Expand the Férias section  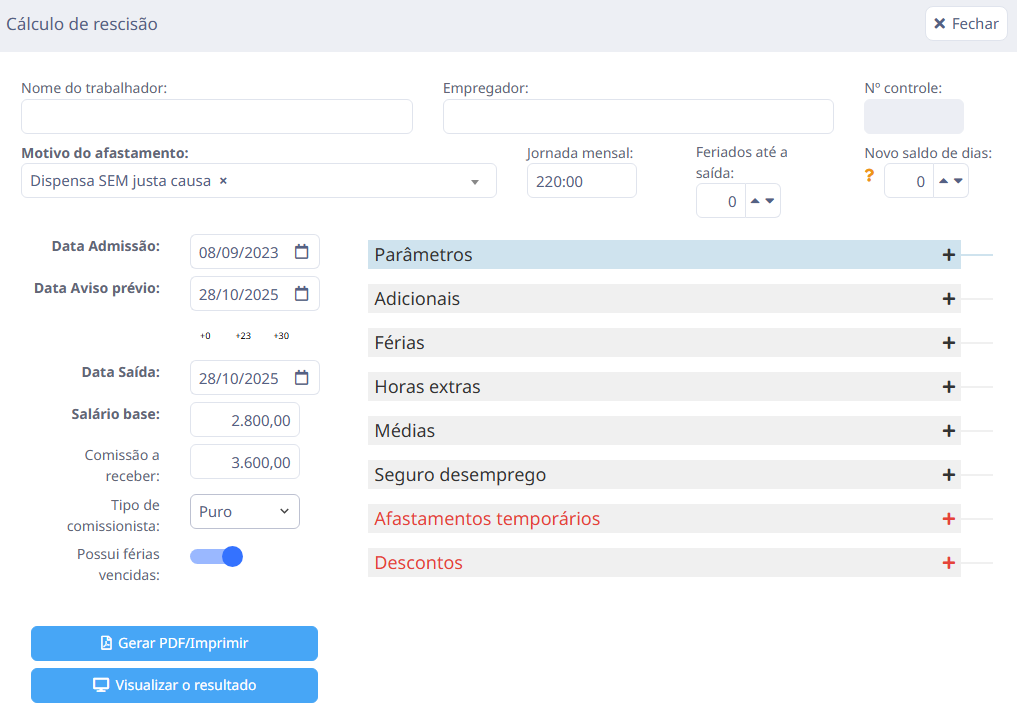(x=664, y=343)
